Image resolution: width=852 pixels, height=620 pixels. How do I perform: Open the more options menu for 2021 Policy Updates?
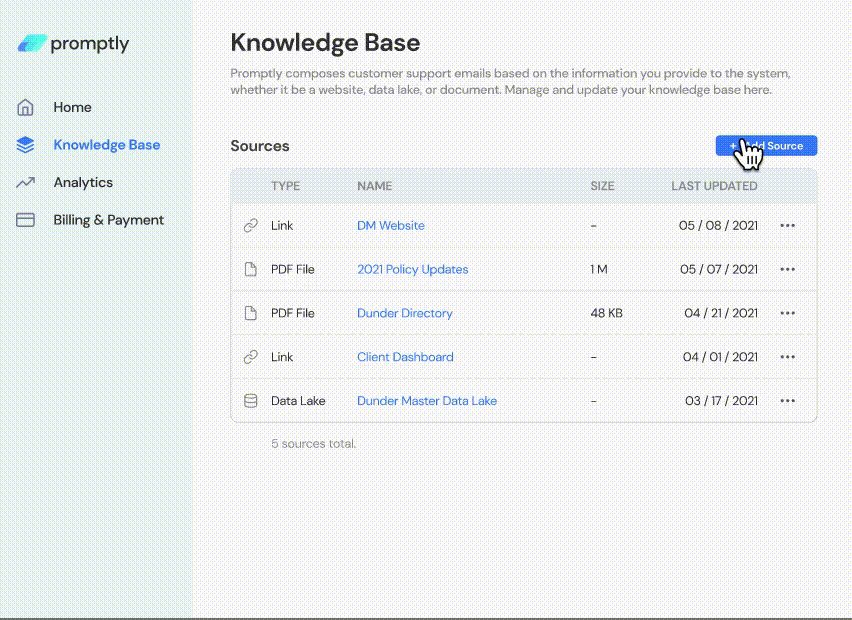pyautogui.click(x=787, y=269)
